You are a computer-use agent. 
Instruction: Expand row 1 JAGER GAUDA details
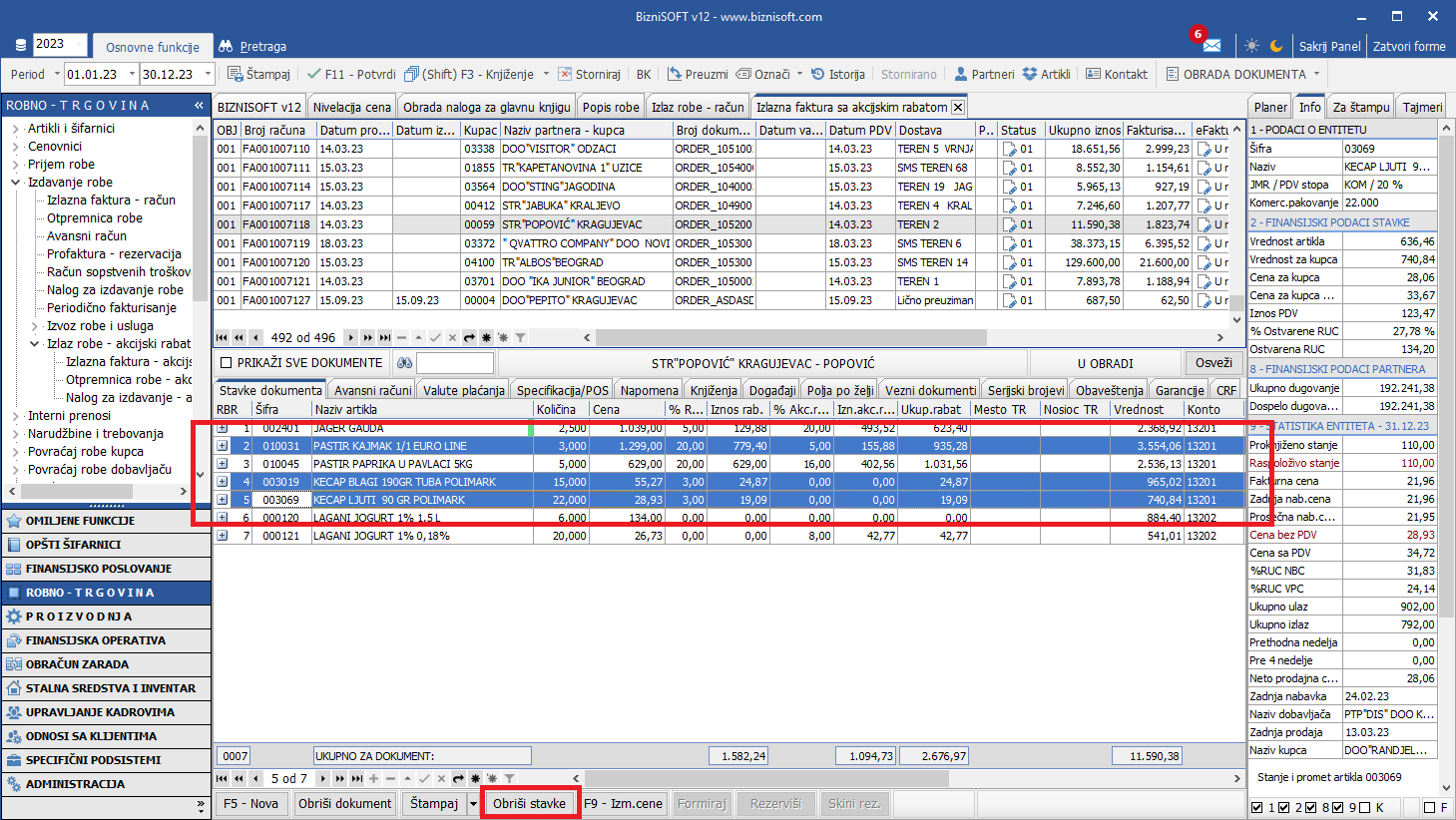(x=223, y=428)
